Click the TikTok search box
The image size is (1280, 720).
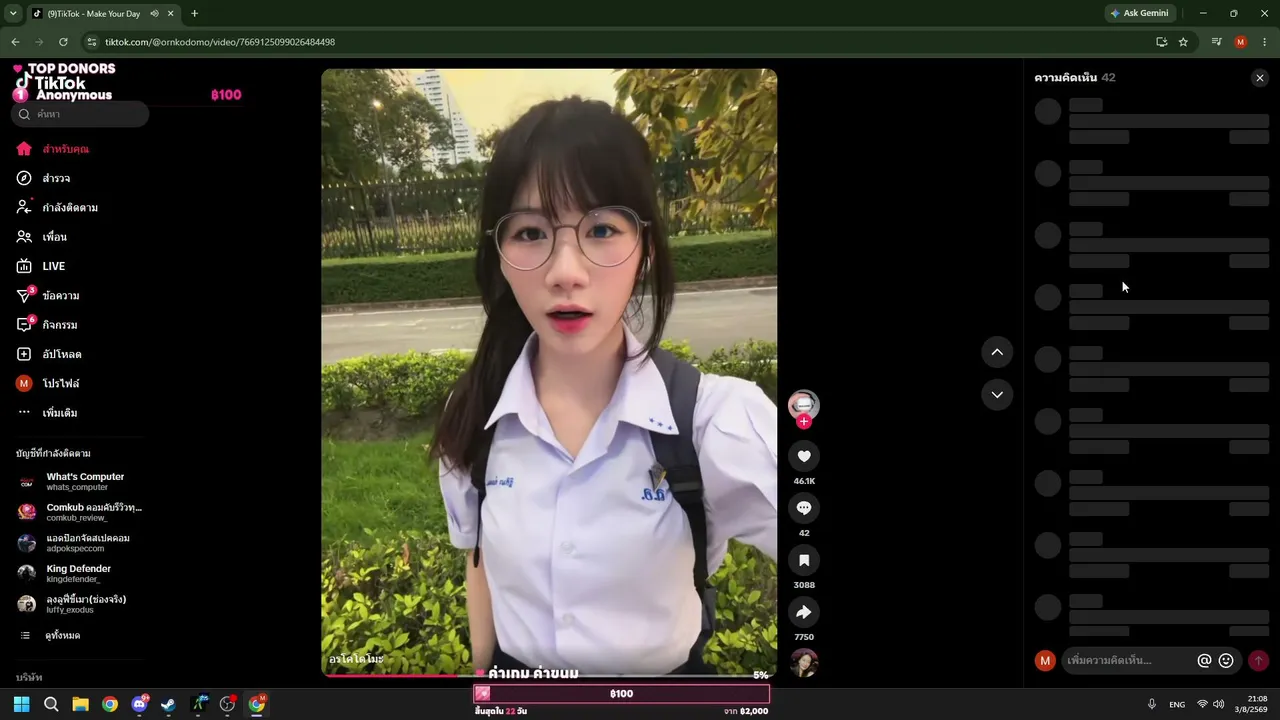80,114
